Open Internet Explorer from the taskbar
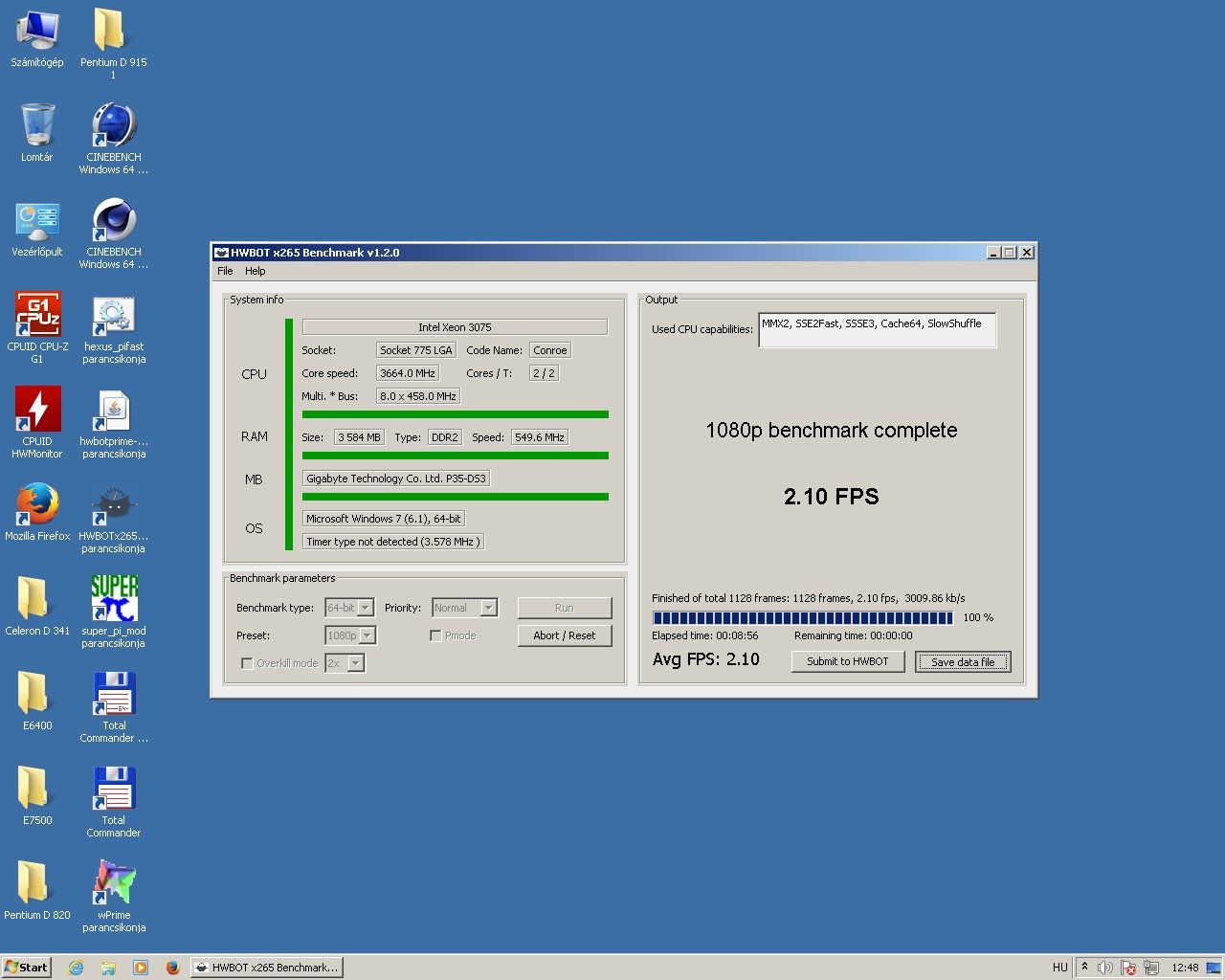The width and height of the screenshot is (1225, 980). (x=76, y=968)
